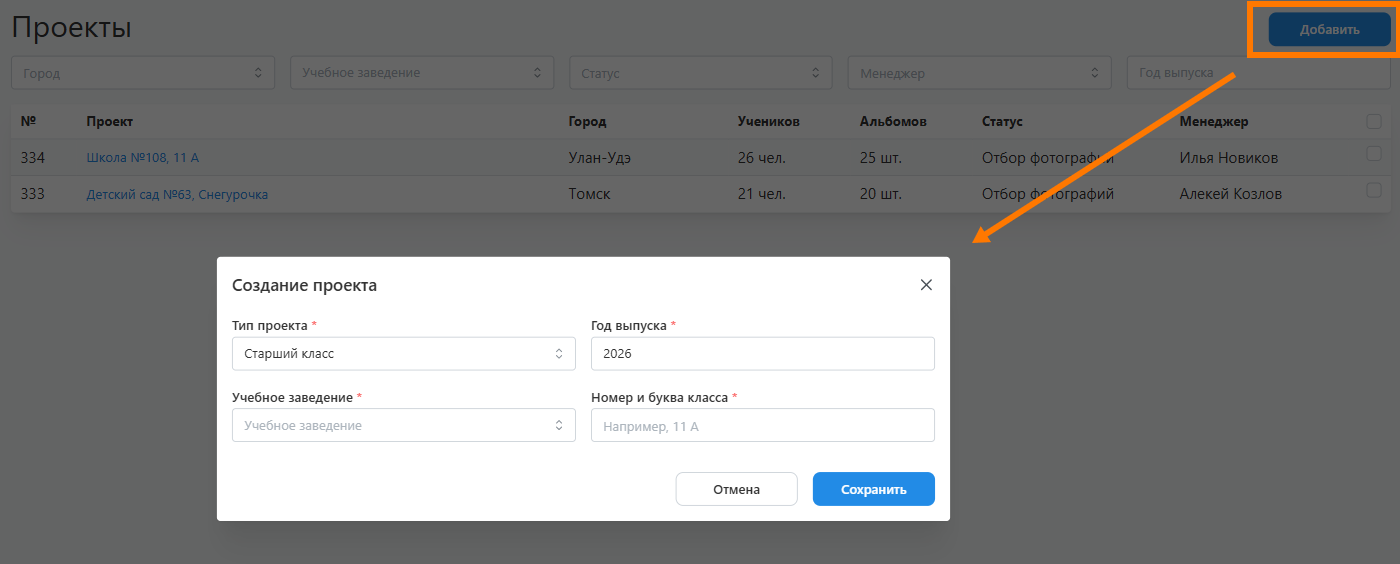Open the Тип проекта dropdown
This screenshot has height=564, width=1400.
[403, 353]
